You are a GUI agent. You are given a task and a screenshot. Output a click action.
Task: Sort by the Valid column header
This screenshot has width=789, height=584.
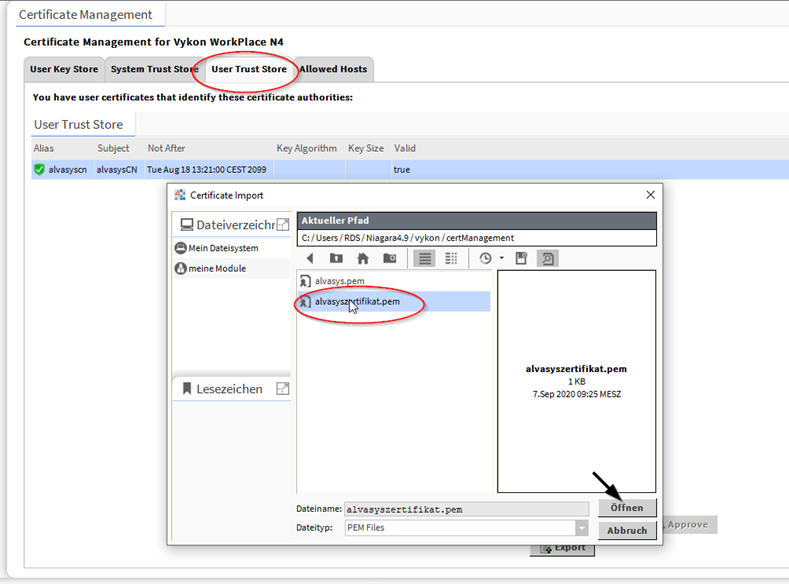pos(405,148)
